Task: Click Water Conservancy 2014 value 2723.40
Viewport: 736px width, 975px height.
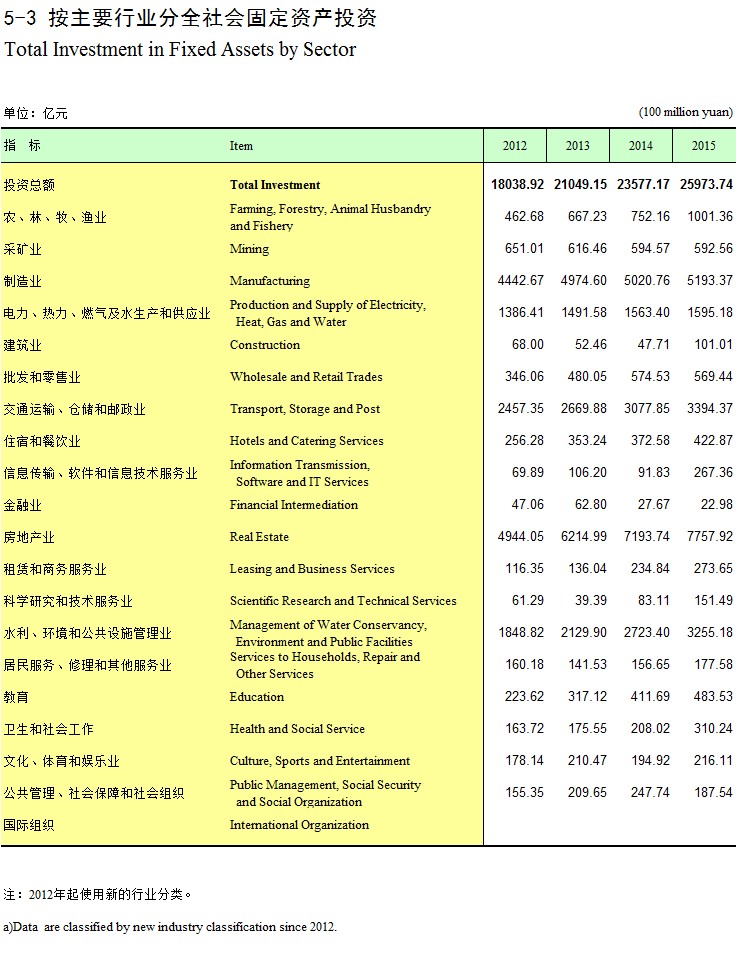Action: [x=647, y=633]
